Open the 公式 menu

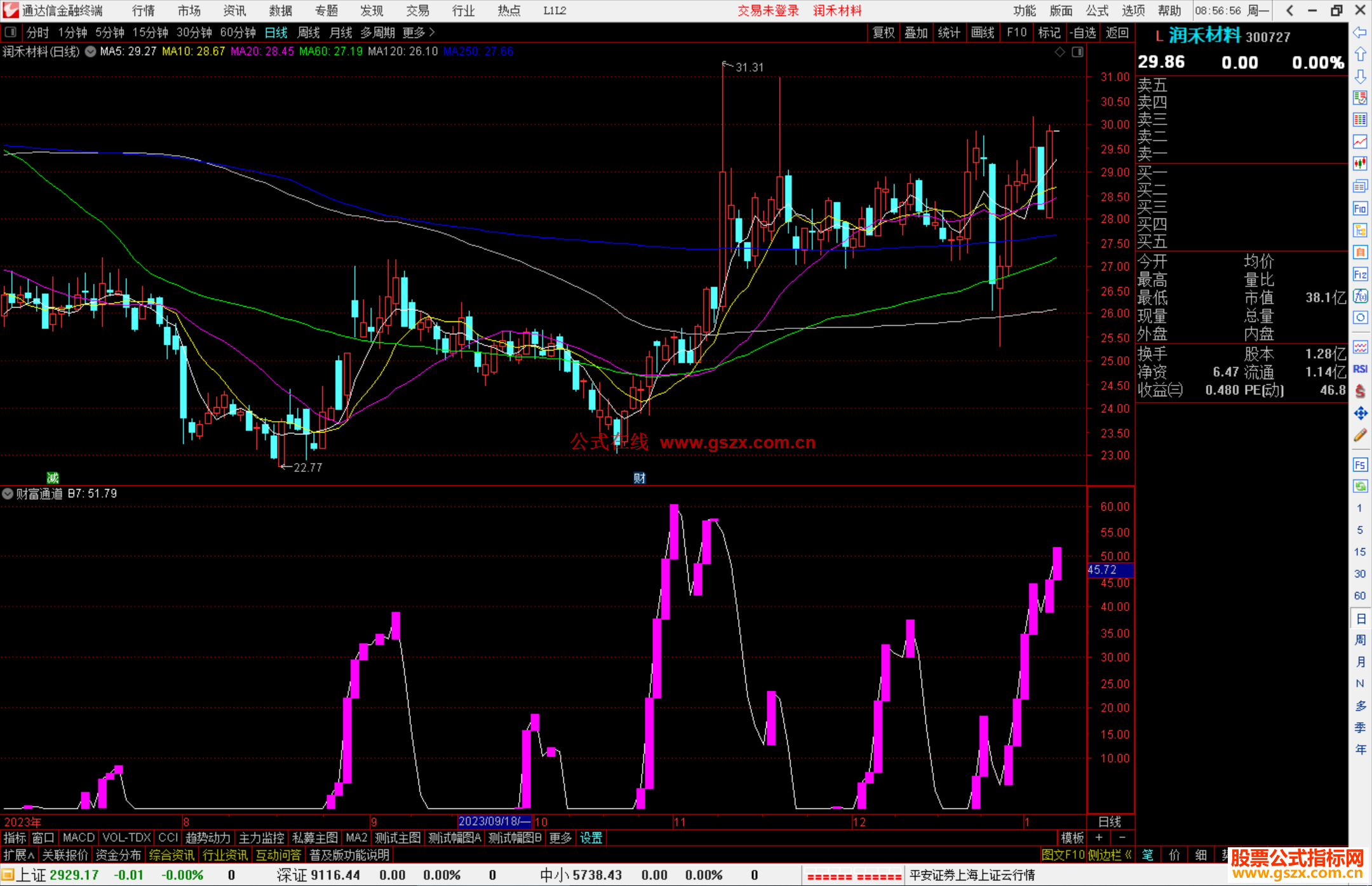[1096, 11]
